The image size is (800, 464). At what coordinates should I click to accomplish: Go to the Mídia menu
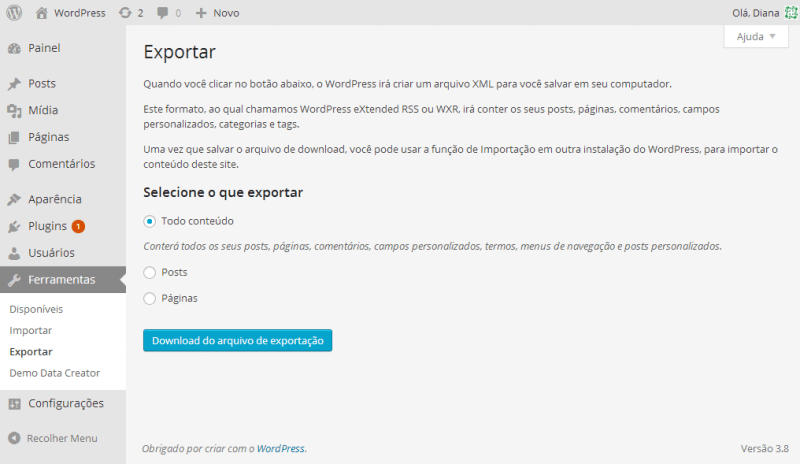[43, 110]
